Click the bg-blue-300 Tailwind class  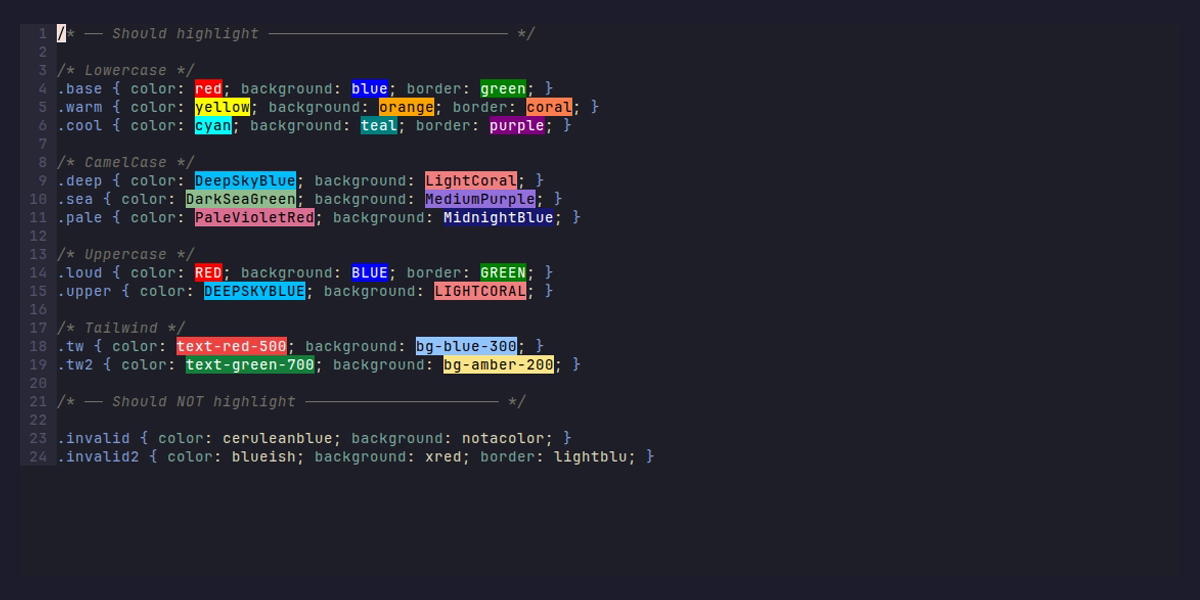[x=467, y=347]
